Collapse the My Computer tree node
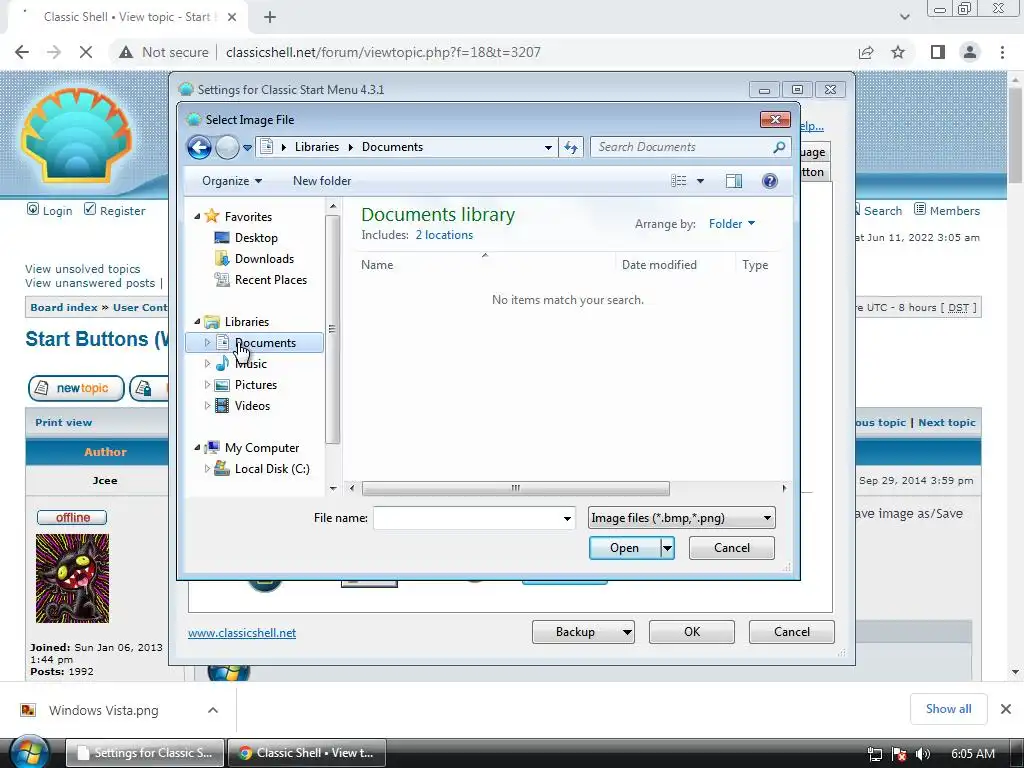This screenshot has width=1024, height=768. pyautogui.click(x=197, y=447)
